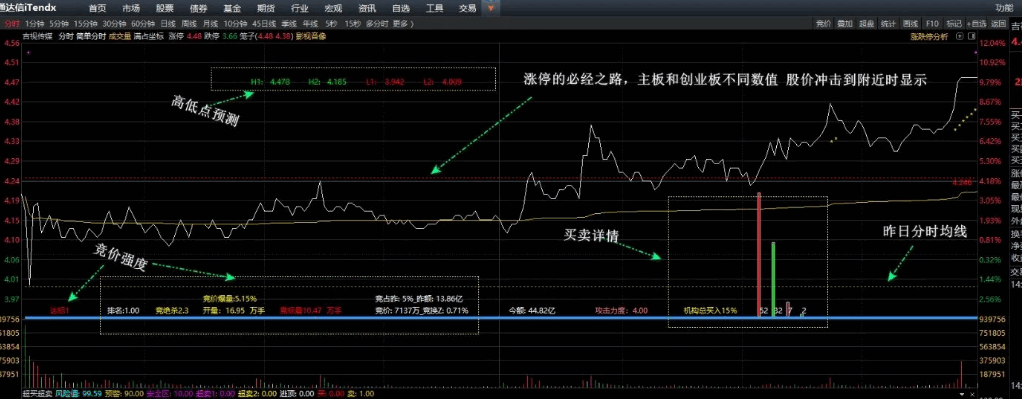Switch to the 10分钟 period
Screen dimensions: 1022x399
click(236, 23)
